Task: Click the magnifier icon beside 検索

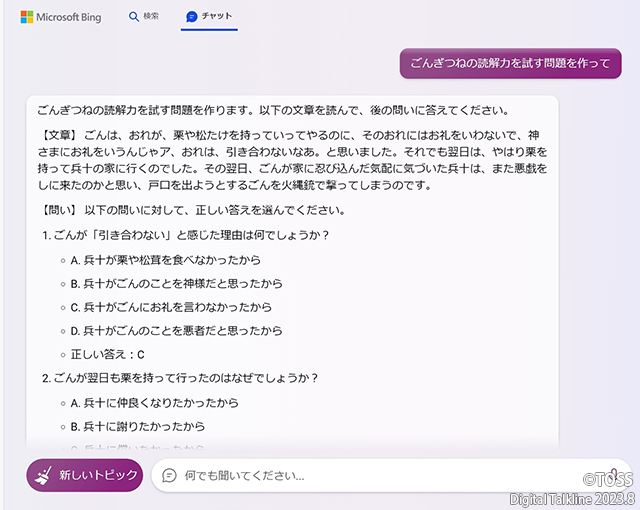Action: coord(134,17)
